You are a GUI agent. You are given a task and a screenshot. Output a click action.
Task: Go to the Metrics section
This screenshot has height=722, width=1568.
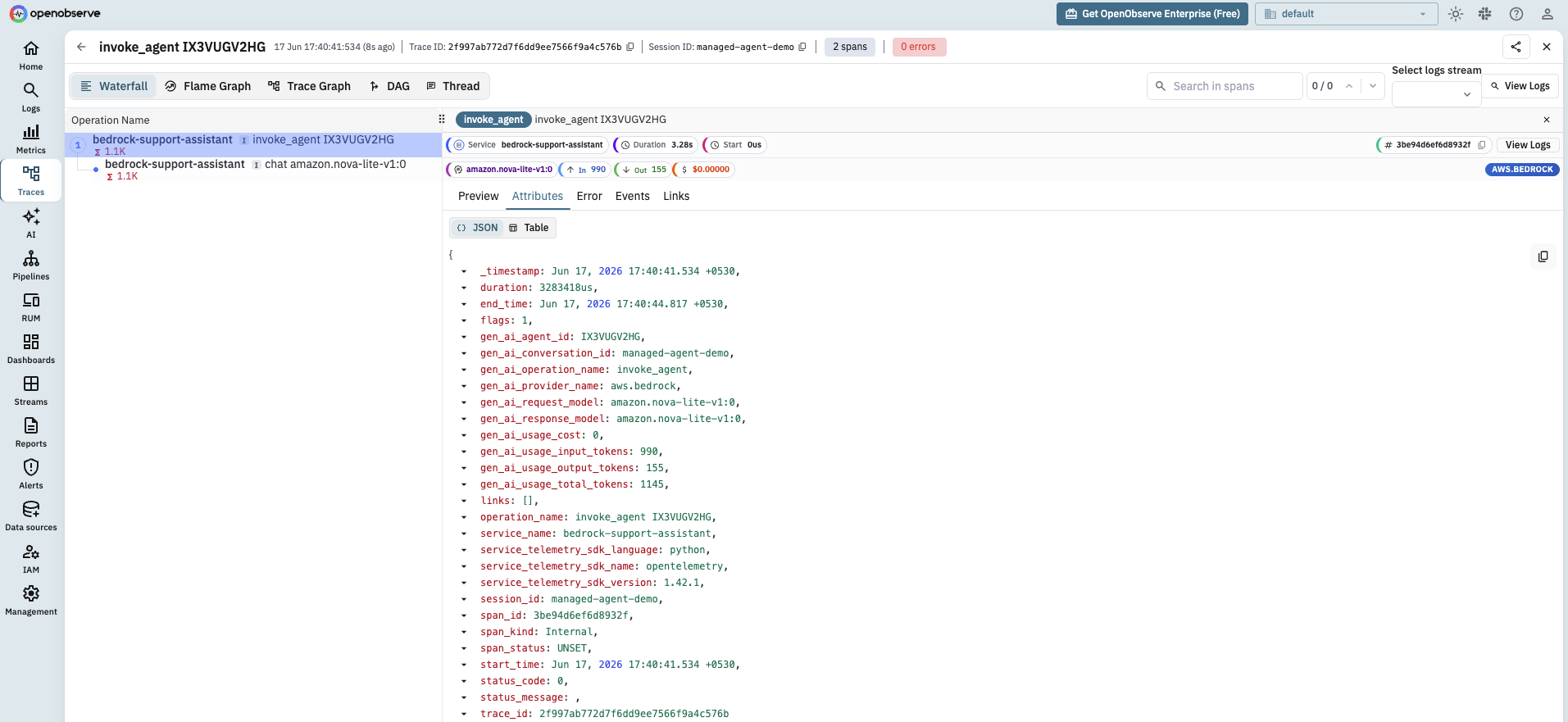(31, 139)
